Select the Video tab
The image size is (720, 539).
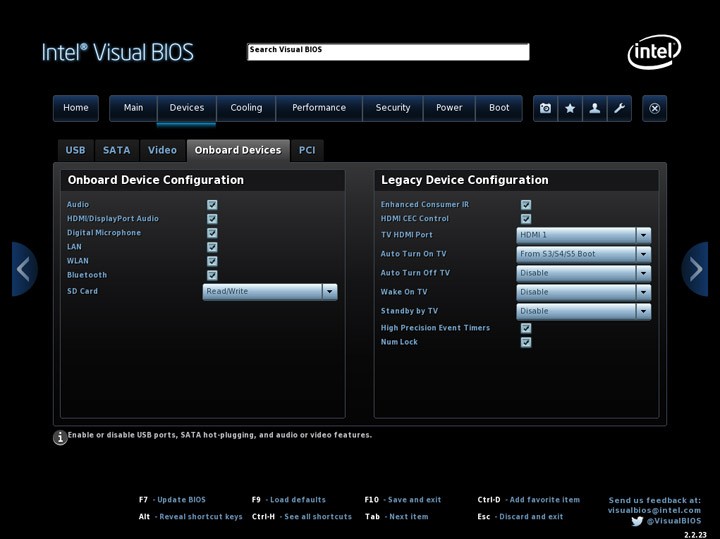[x=163, y=151]
